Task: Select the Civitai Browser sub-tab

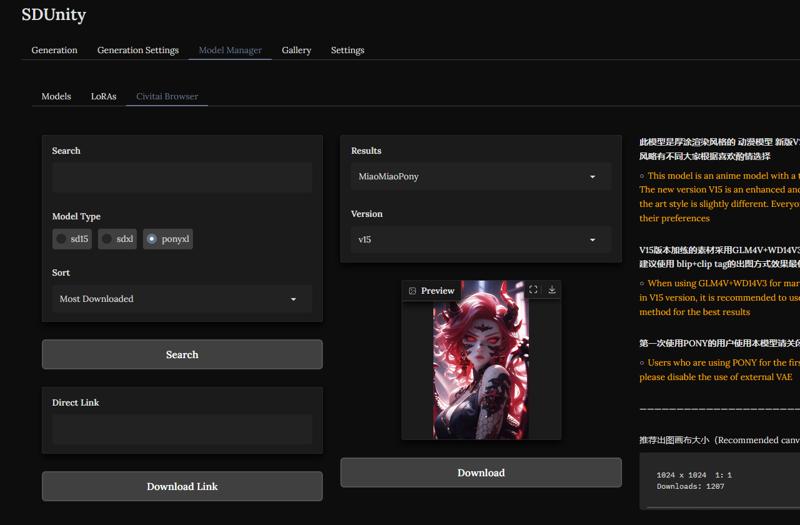Action: pos(167,96)
